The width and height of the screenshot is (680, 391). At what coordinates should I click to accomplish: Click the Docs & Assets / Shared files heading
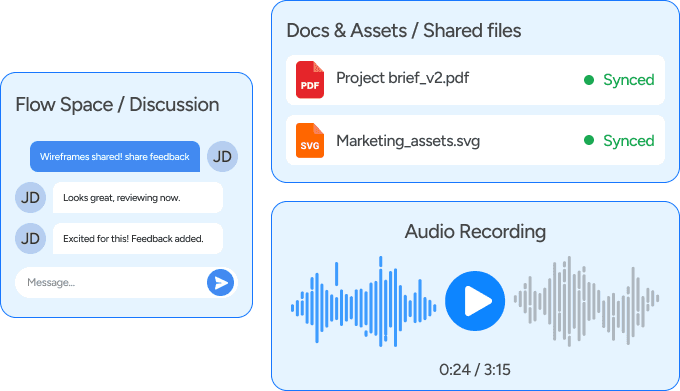(x=404, y=31)
